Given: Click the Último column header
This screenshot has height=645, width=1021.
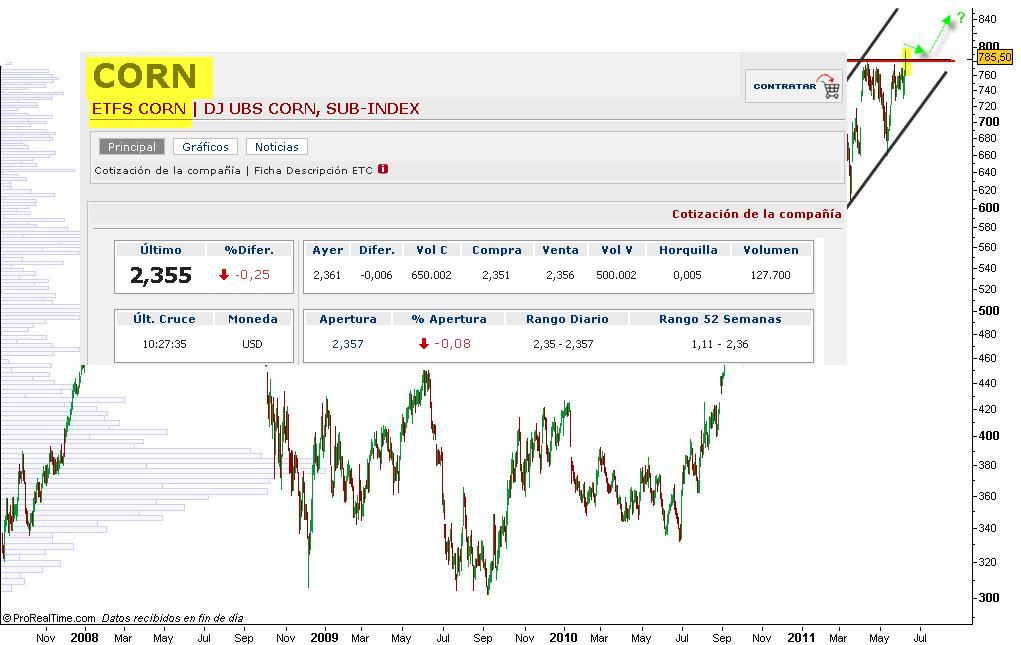Looking at the screenshot, I should pyautogui.click(x=161, y=250).
